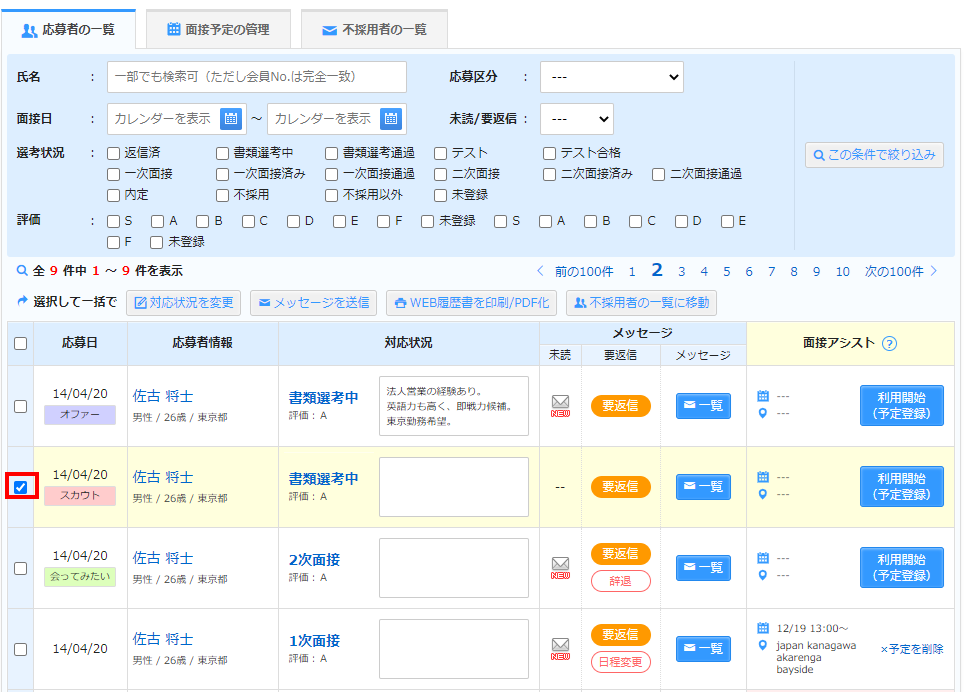The width and height of the screenshot is (966, 692).
Task: Click 次の100件 pagination link
Action: [x=894, y=271]
